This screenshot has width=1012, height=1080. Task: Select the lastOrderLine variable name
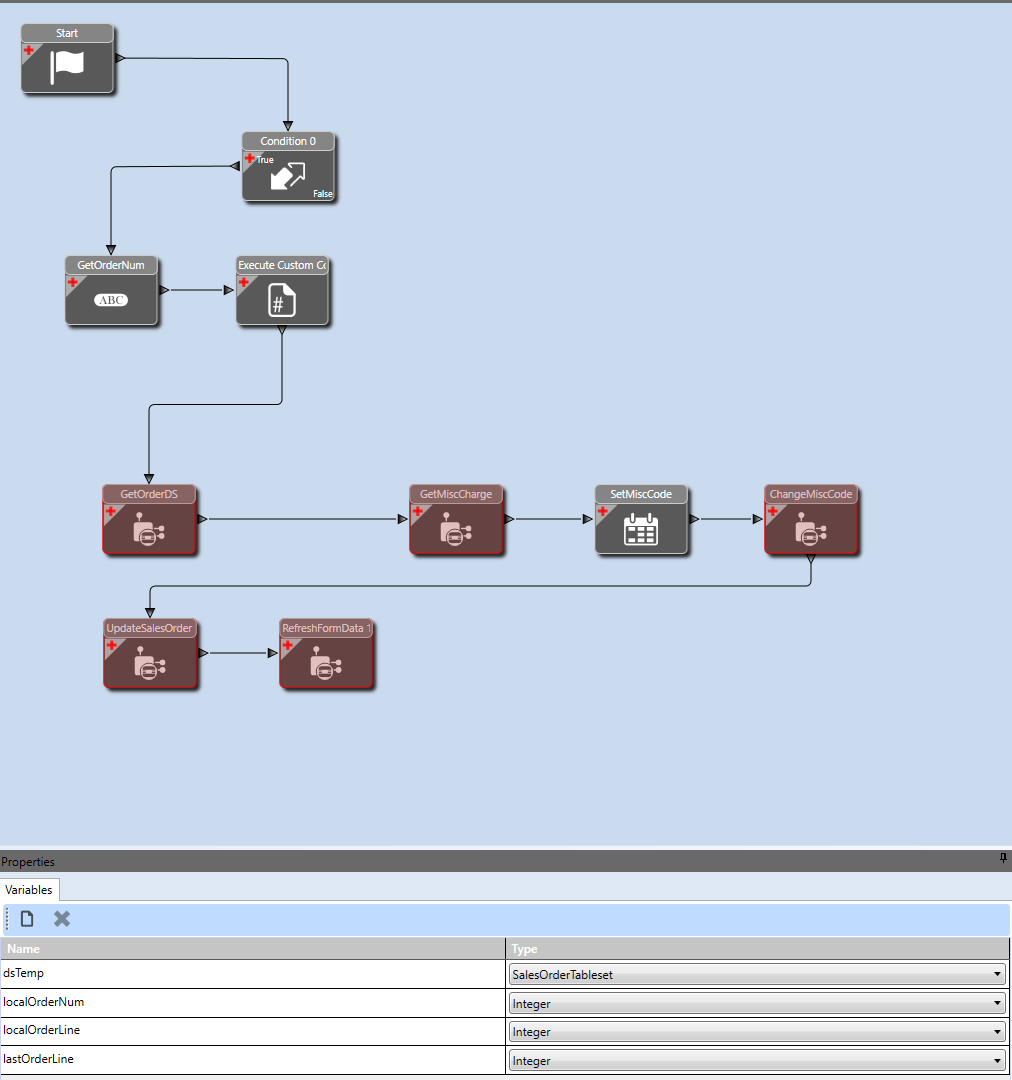click(x=38, y=1059)
